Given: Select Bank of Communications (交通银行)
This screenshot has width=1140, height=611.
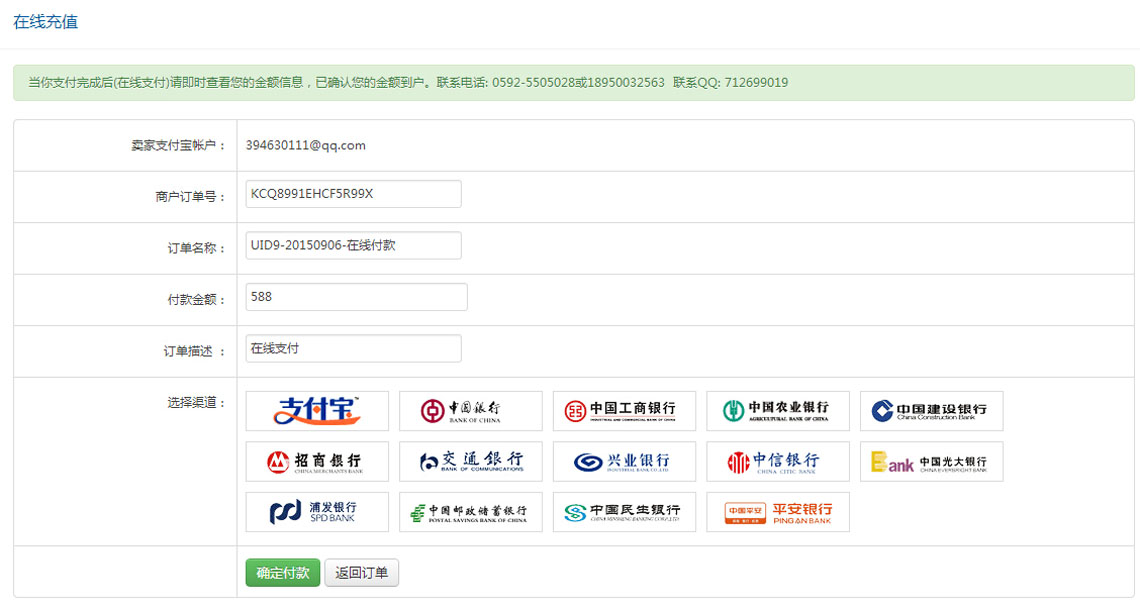Looking at the screenshot, I should tap(470, 462).
